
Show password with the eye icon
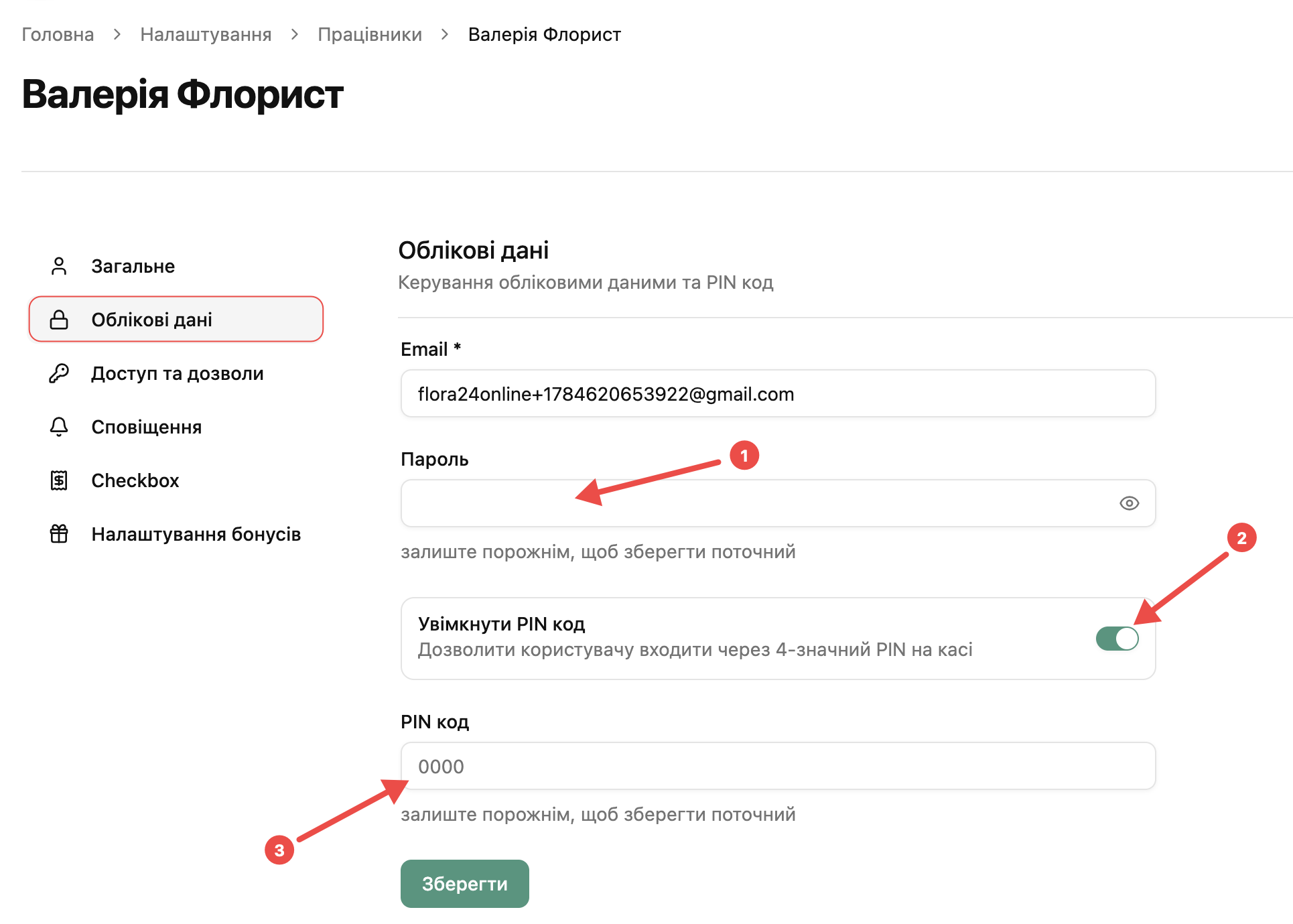pyautogui.click(x=1129, y=503)
